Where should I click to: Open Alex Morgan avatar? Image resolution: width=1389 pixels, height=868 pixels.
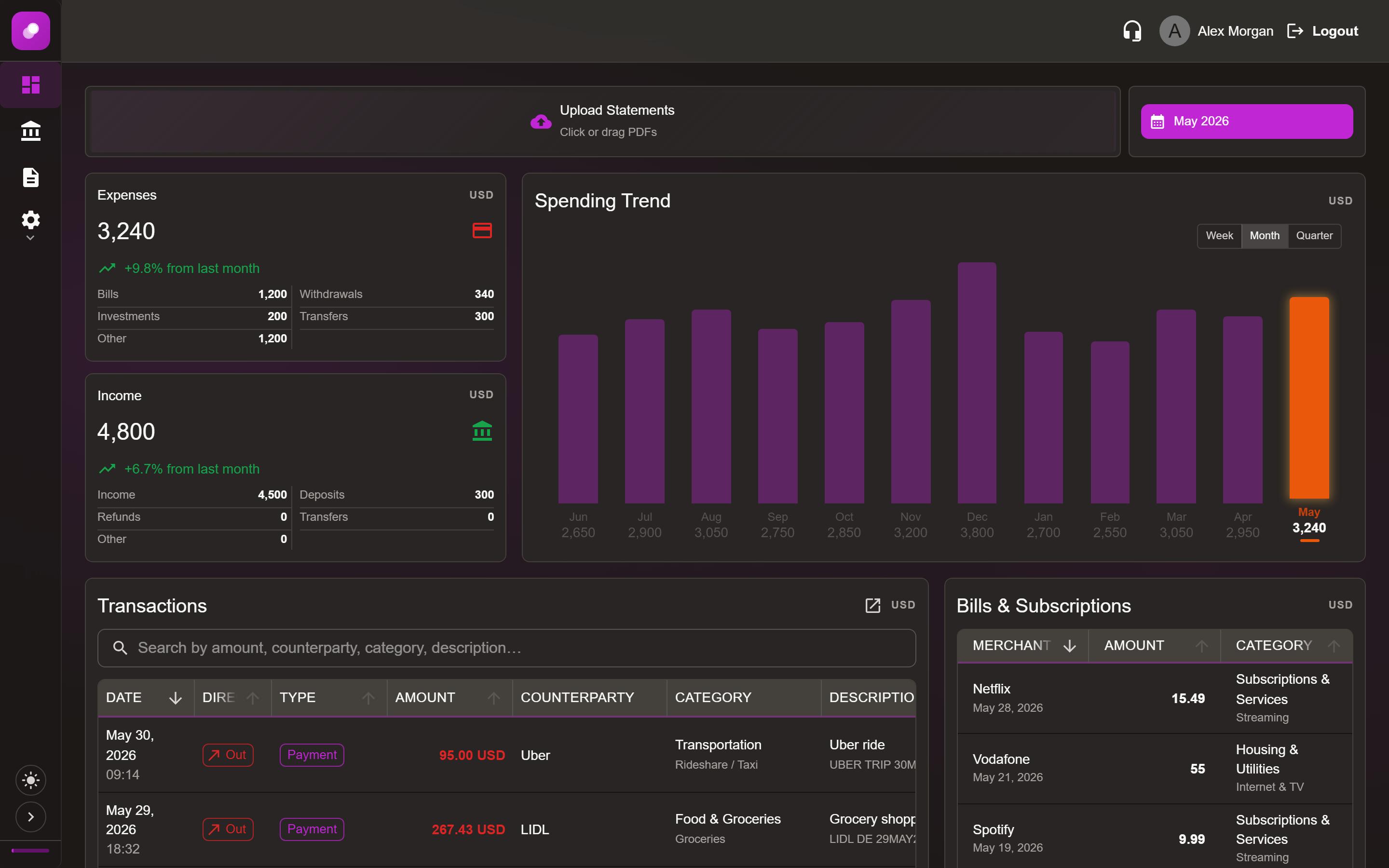click(x=1174, y=31)
